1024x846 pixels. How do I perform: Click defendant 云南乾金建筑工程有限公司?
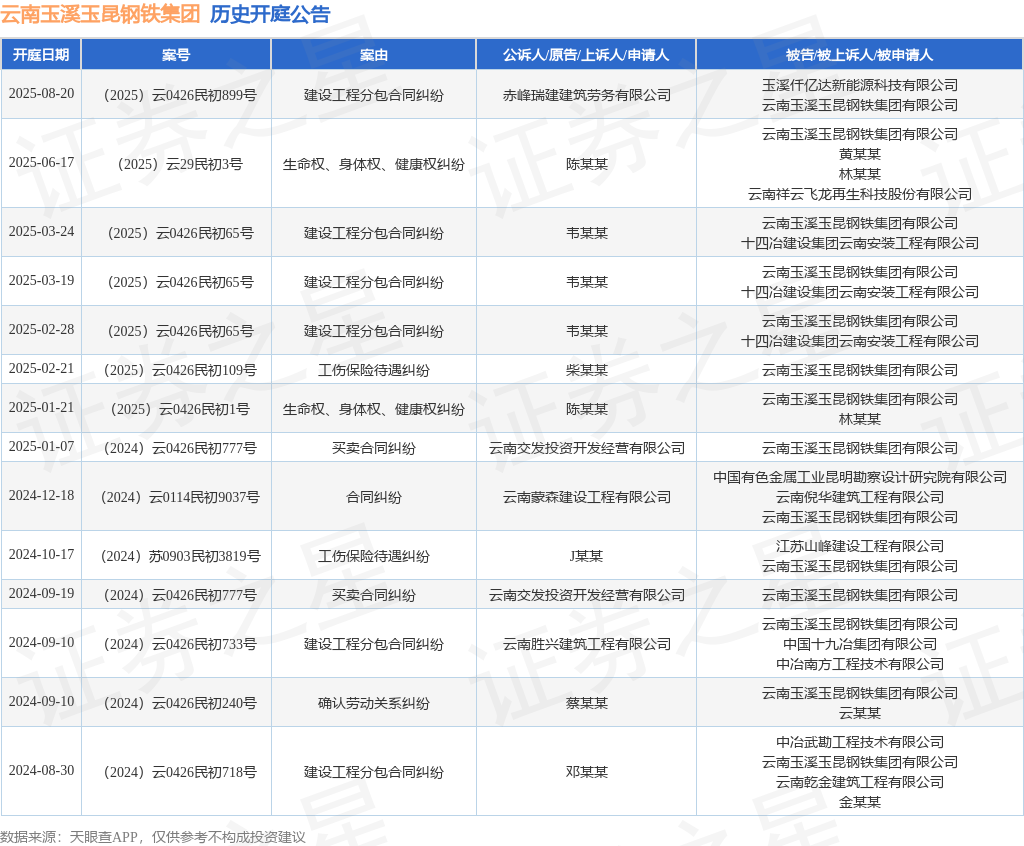(859, 782)
